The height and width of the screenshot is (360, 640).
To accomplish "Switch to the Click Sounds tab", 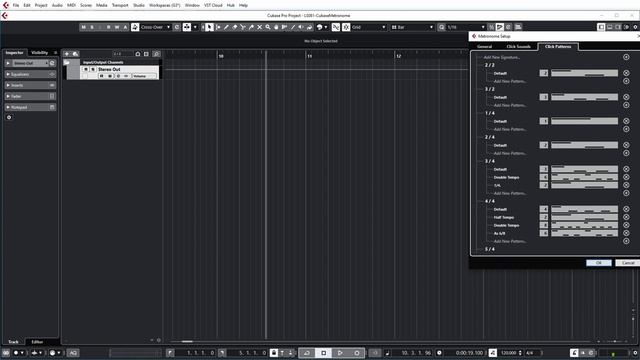I will coord(518,47).
